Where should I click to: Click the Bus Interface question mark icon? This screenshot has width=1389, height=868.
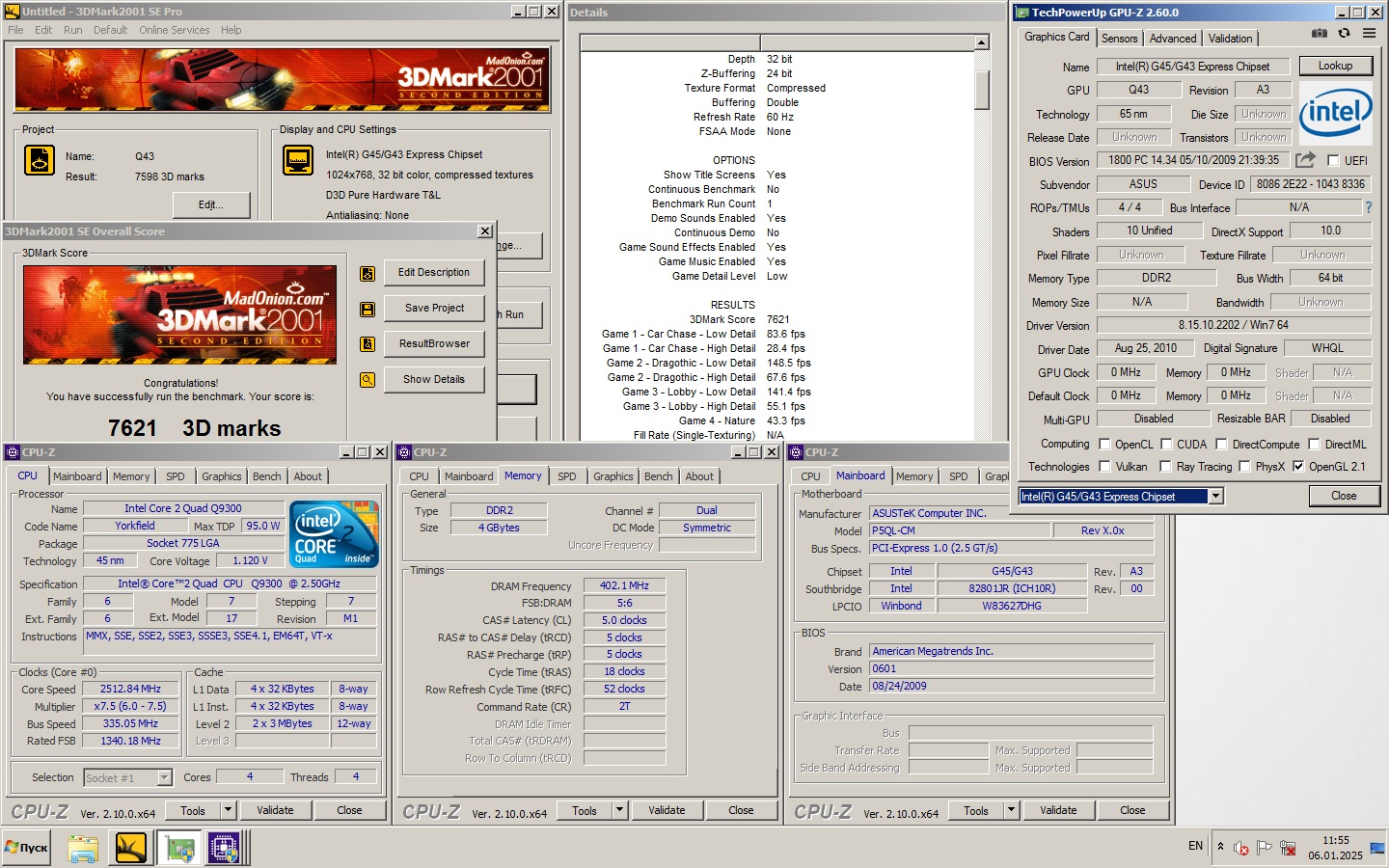coord(1368,207)
